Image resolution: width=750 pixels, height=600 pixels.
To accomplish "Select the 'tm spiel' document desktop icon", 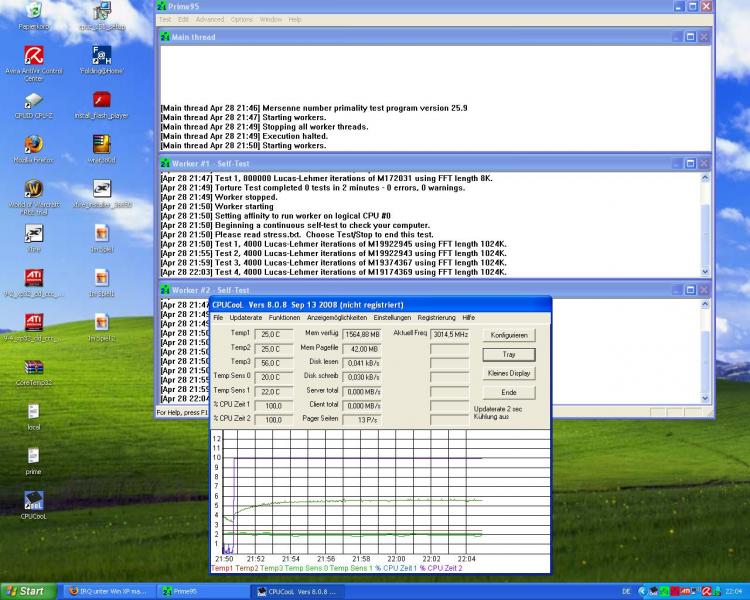I will point(101,233).
